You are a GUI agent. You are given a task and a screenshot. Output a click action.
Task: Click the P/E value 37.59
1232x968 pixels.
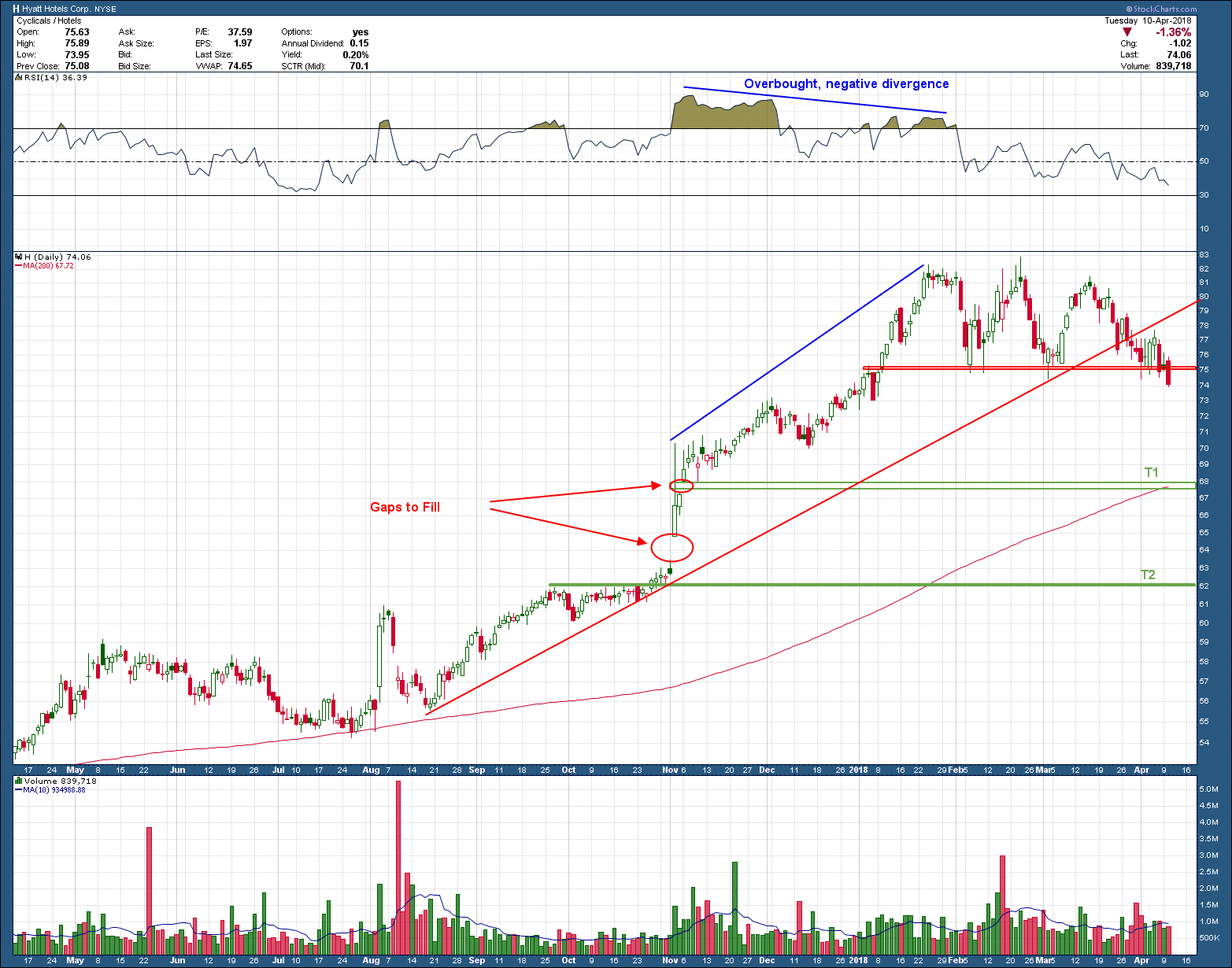240,32
